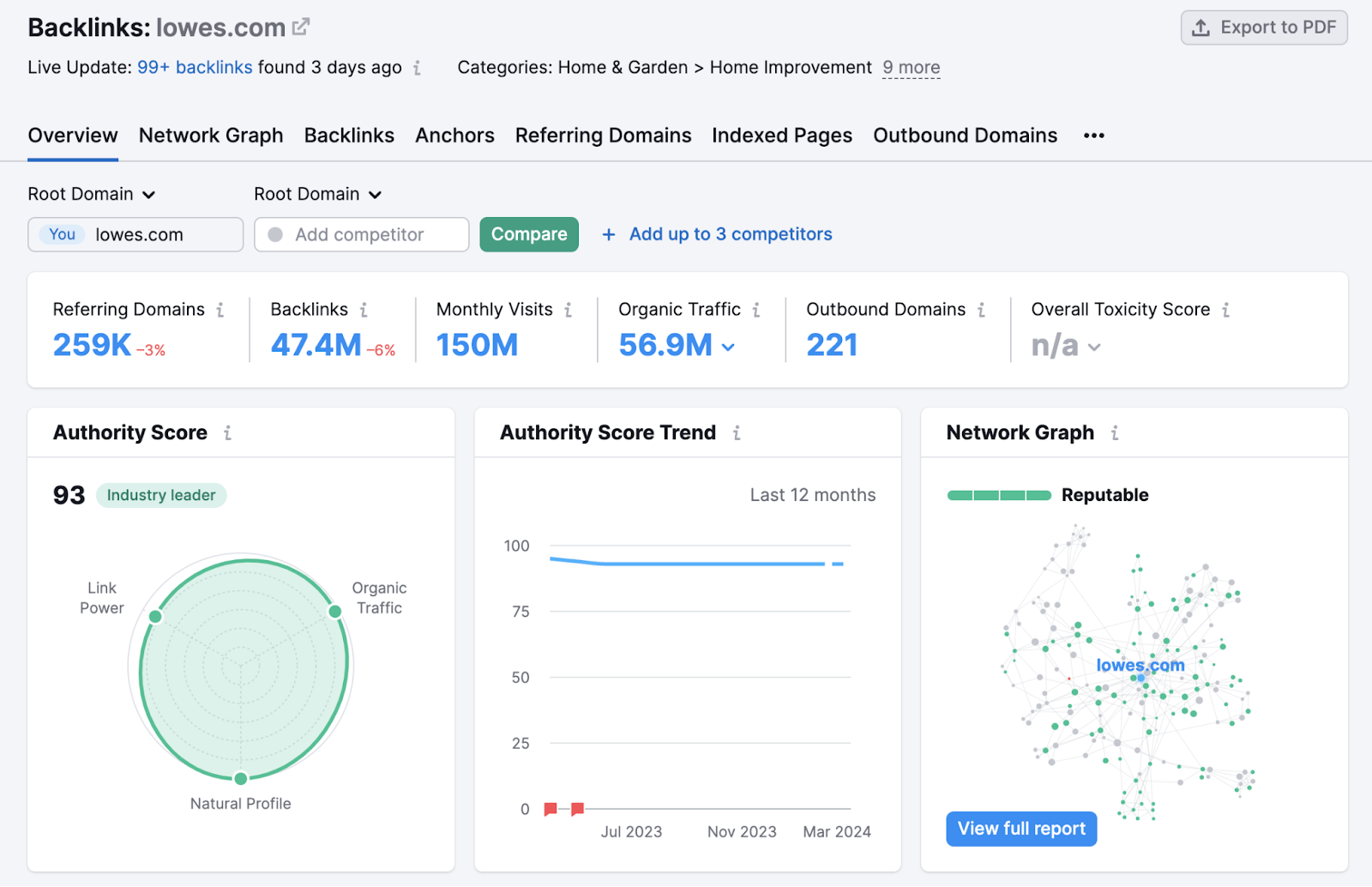
Task: Click the red flag marker on the trend chart
Action: pos(551,808)
